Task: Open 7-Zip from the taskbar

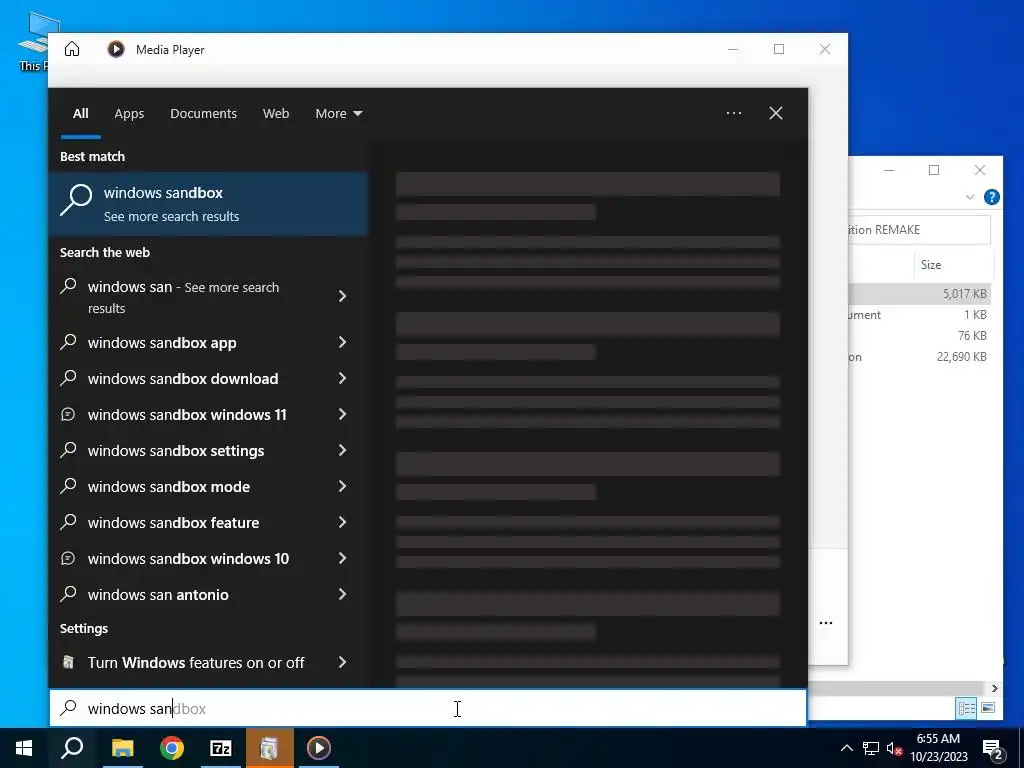Action: pos(221,748)
